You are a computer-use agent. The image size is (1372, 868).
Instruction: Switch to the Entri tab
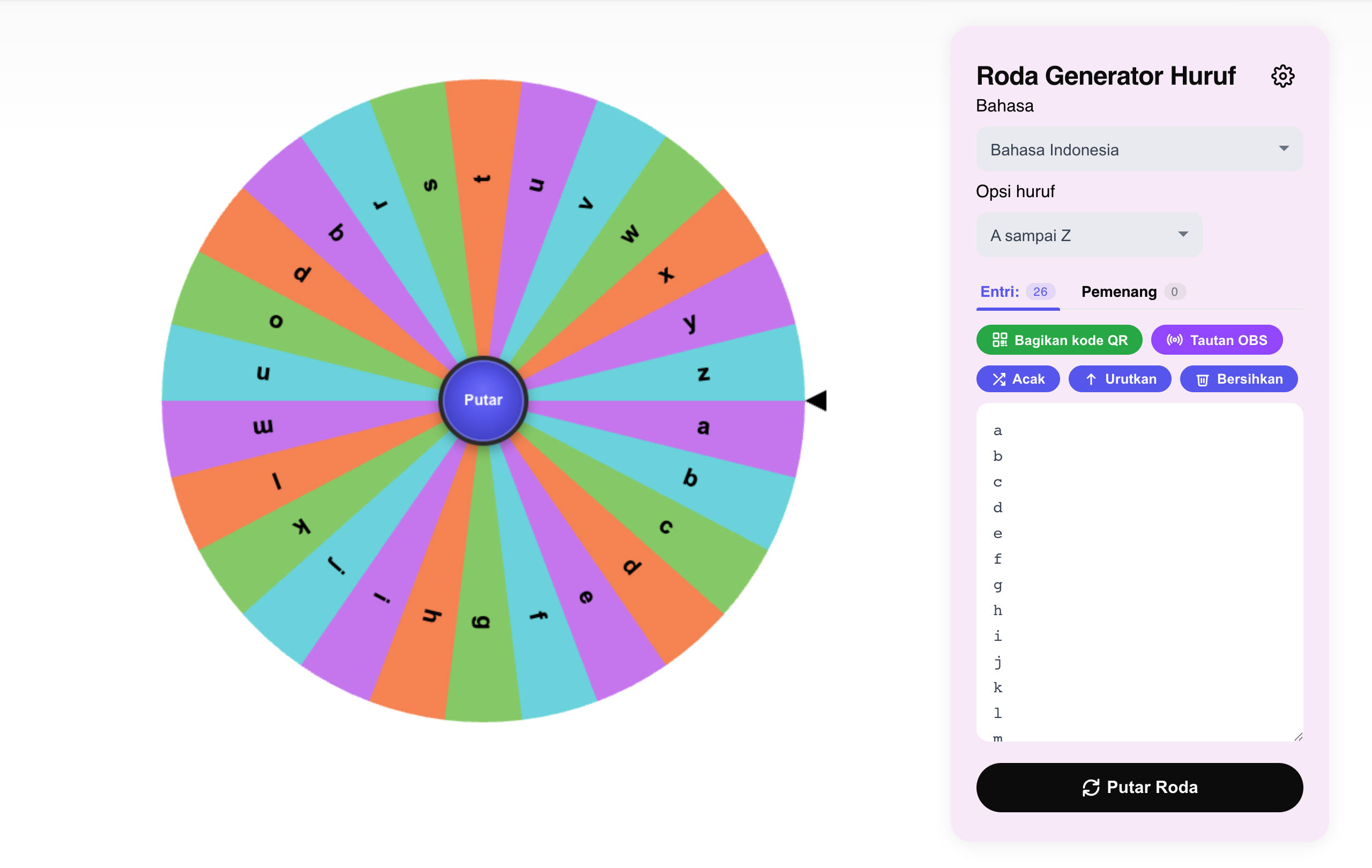1018,291
